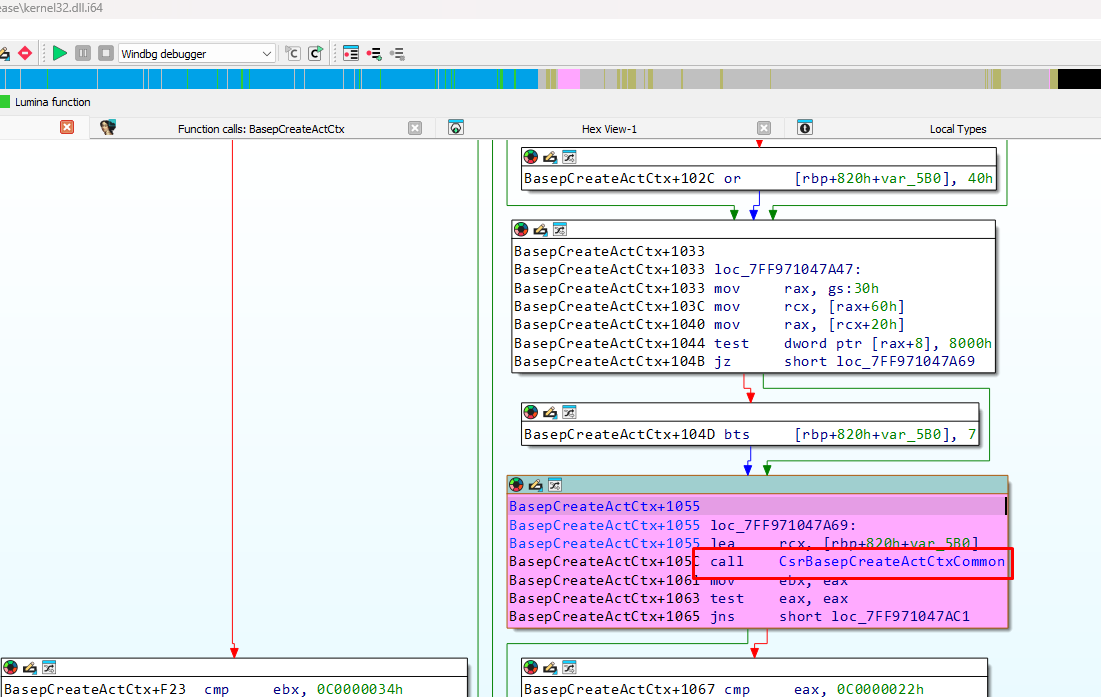Click the C icon with the gray flag
The width and height of the screenshot is (1101, 697).
(293, 53)
